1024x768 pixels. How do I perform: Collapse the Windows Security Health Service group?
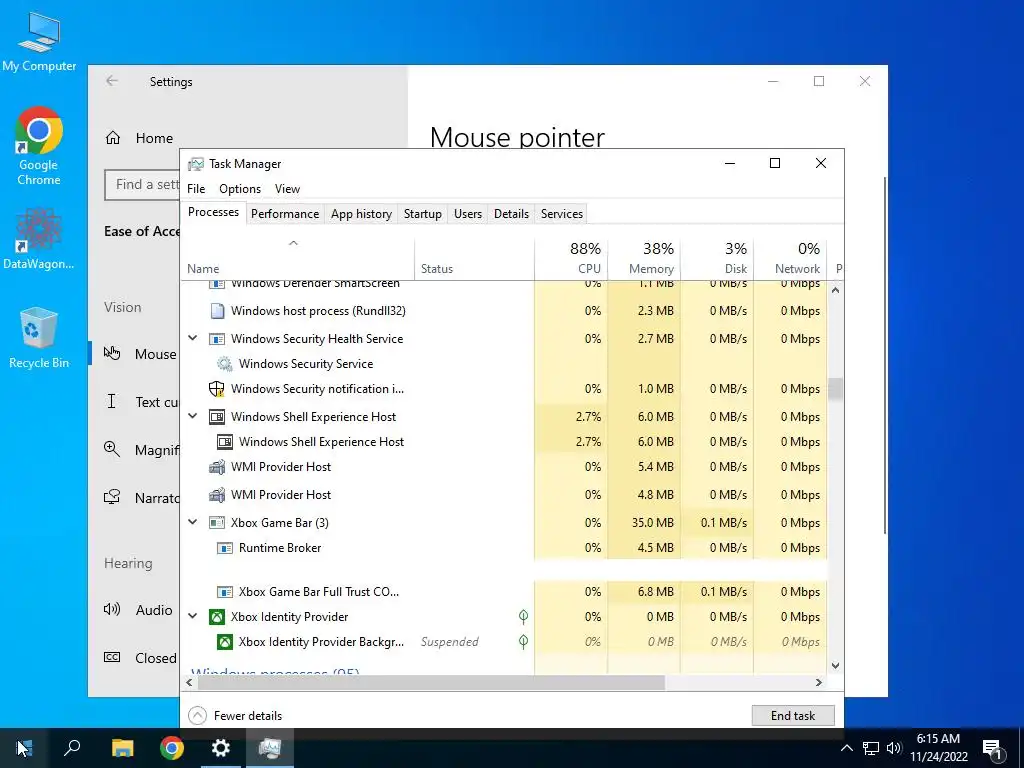(x=193, y=338)
